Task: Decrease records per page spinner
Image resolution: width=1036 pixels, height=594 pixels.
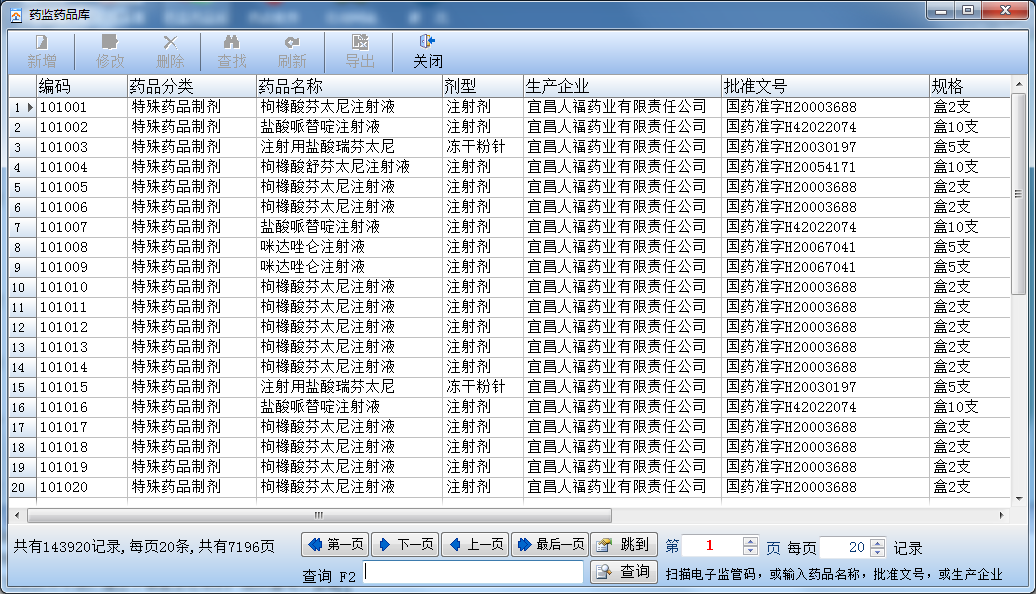Action: 877,552
